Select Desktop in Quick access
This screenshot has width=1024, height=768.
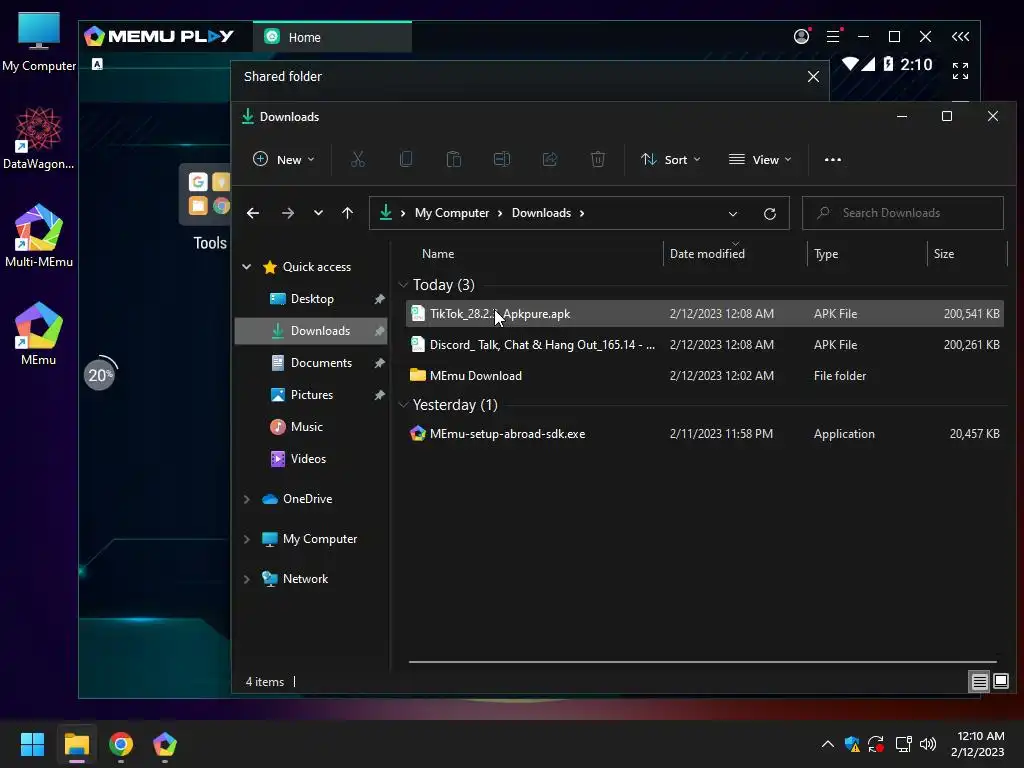pos(311,298)
